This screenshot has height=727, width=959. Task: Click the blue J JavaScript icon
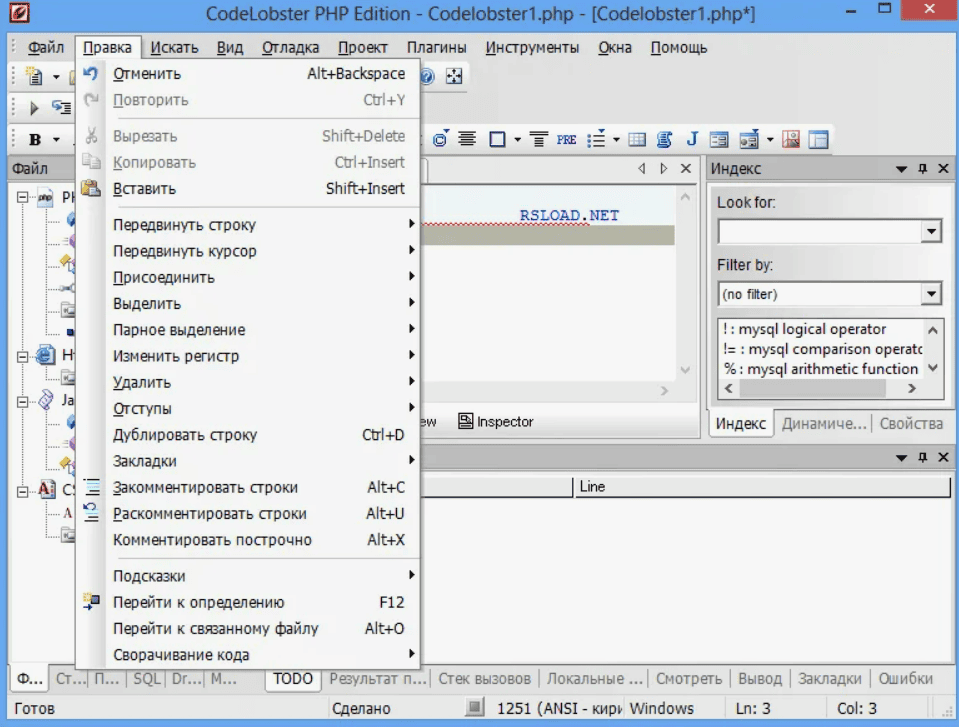point(692,139)
